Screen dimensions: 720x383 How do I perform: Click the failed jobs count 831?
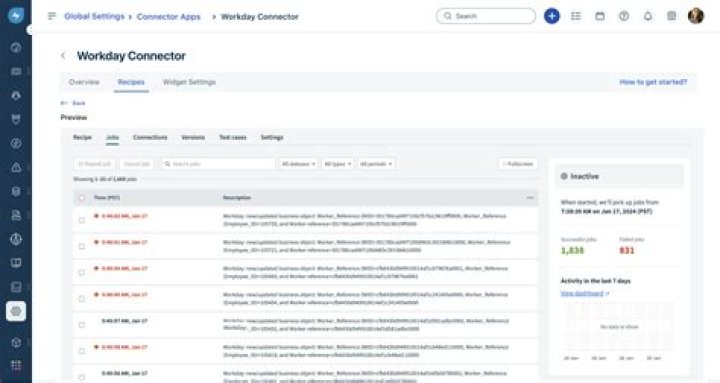coord(627,250)
